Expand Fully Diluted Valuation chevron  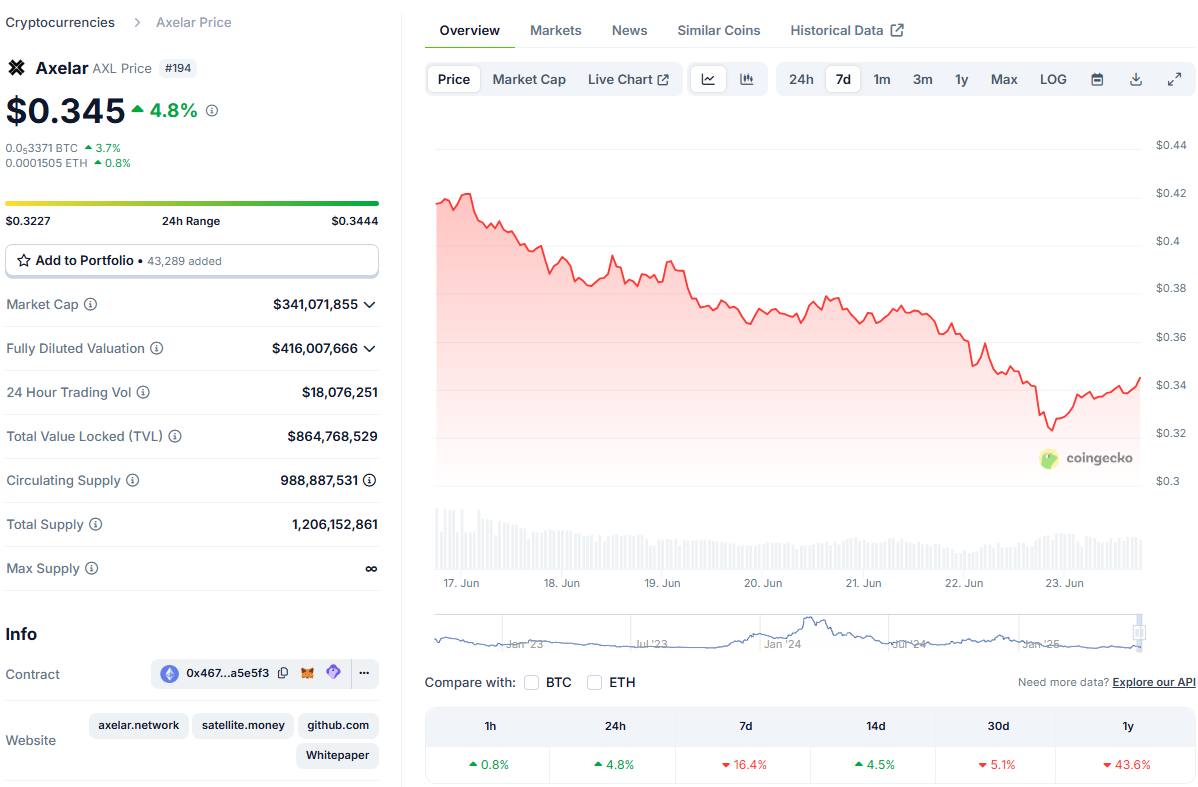click(370, 349)
